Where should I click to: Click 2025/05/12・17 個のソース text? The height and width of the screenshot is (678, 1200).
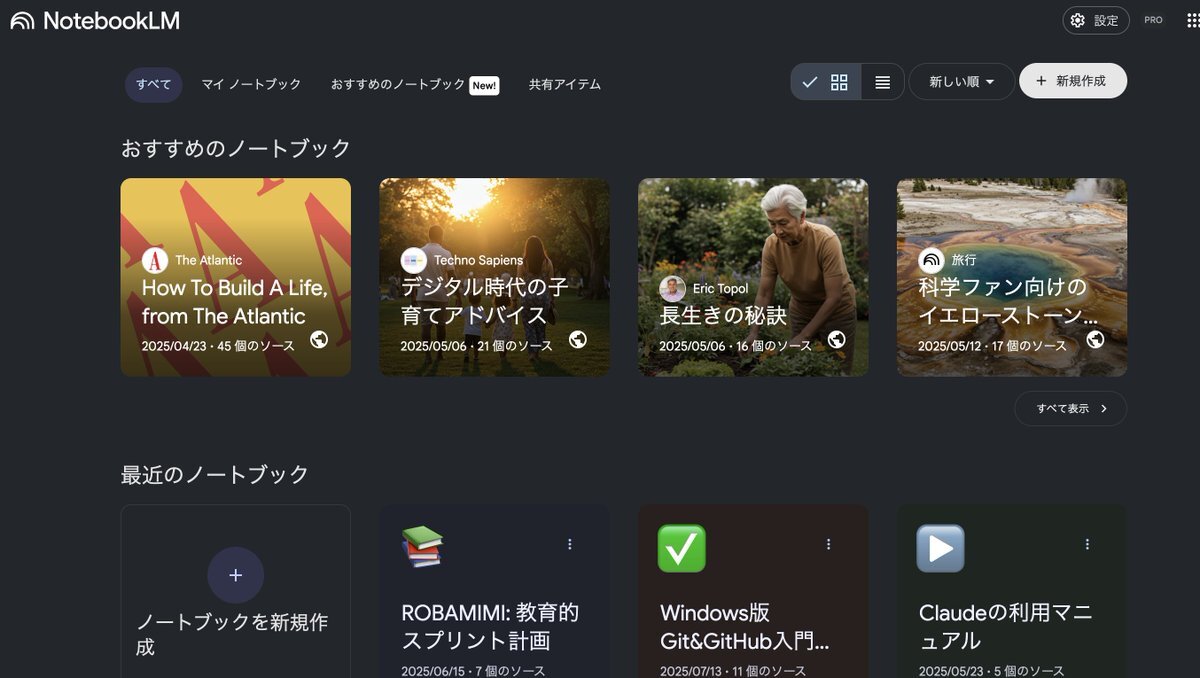click(993, 346)
